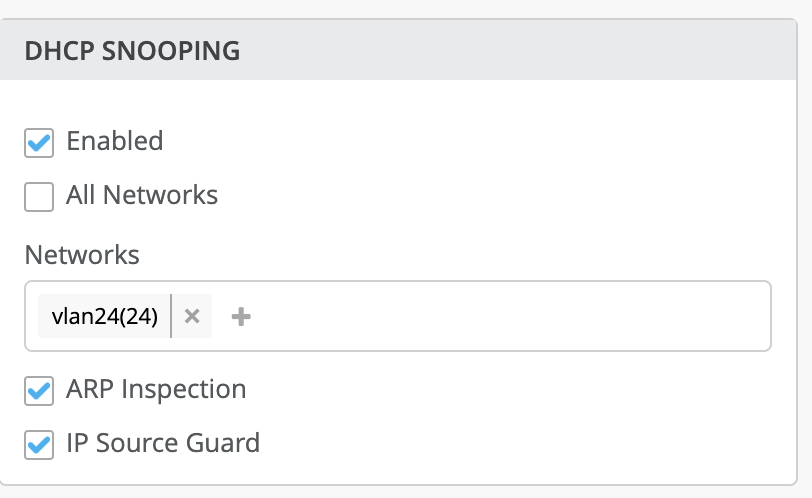Select the vlan24(24) tag text
The width and height of the screenshot is (812, 498).
click(x=104, y=316)
